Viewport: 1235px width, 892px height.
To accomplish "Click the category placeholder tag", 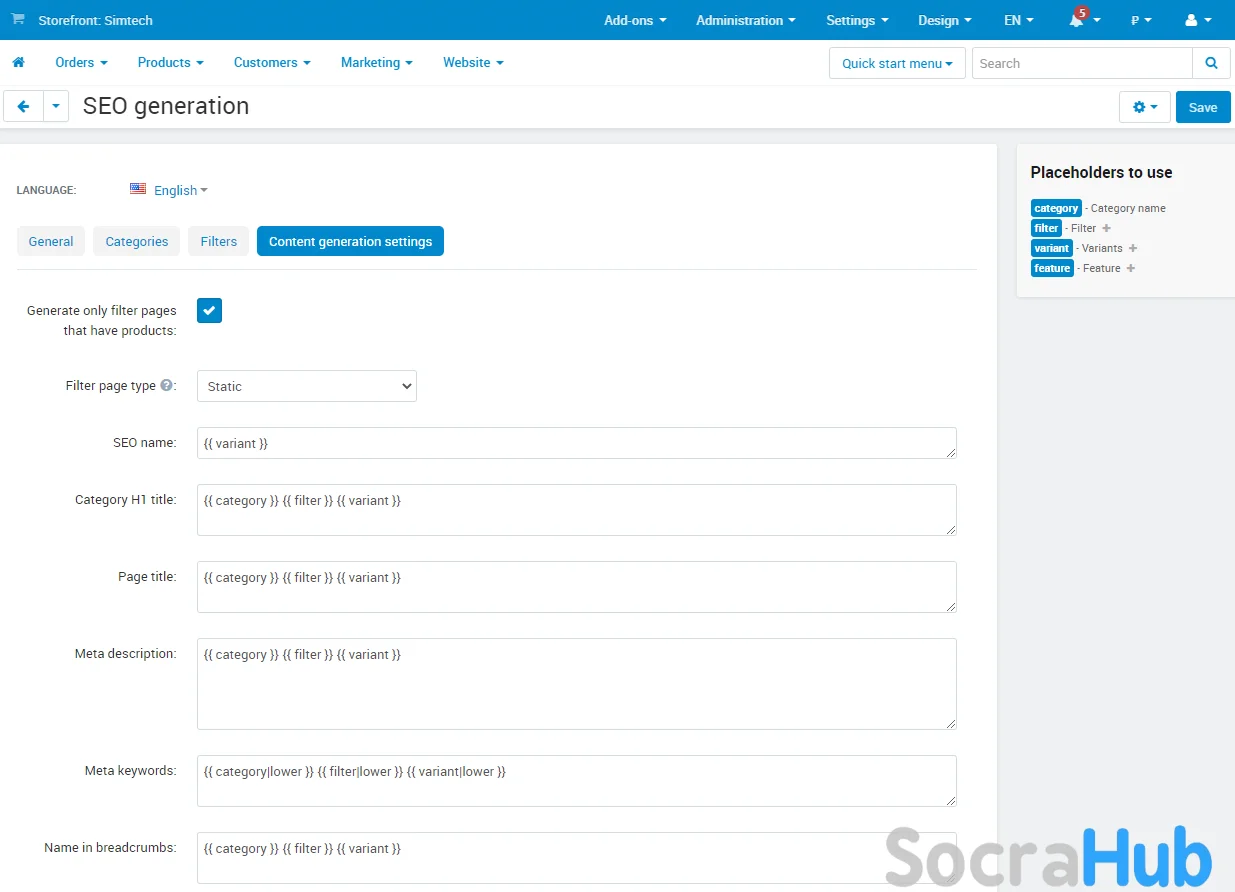I will (x=1056, y=208).
